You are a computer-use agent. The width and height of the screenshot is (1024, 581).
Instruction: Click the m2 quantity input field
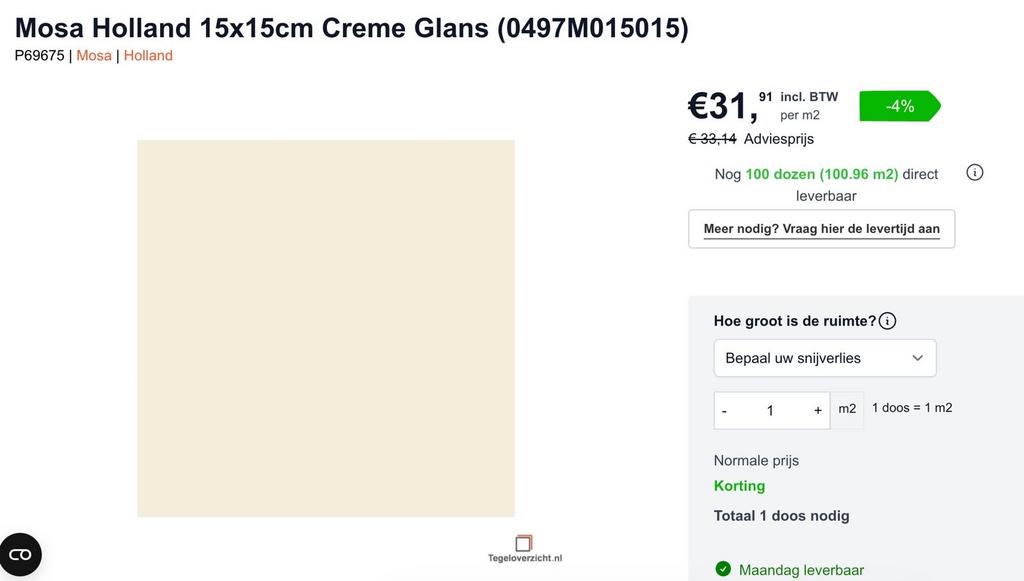pos(770,410)
